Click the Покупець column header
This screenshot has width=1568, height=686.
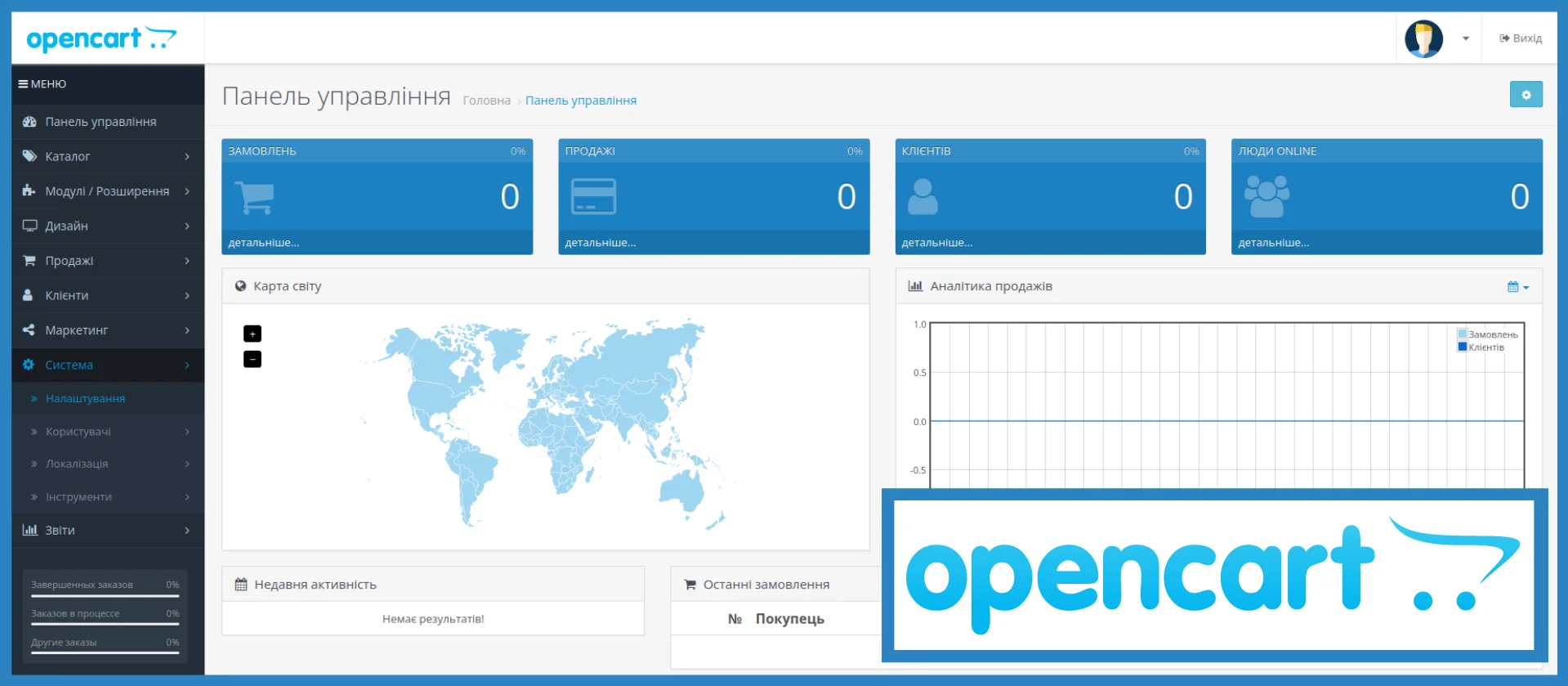[789, 619]
